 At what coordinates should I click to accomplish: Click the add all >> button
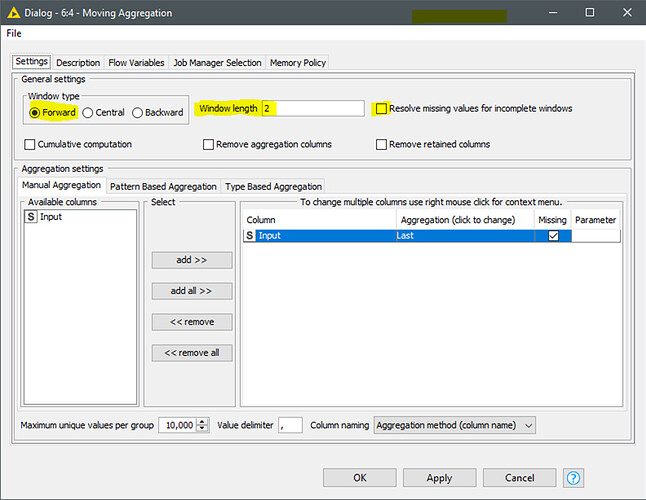192,291
